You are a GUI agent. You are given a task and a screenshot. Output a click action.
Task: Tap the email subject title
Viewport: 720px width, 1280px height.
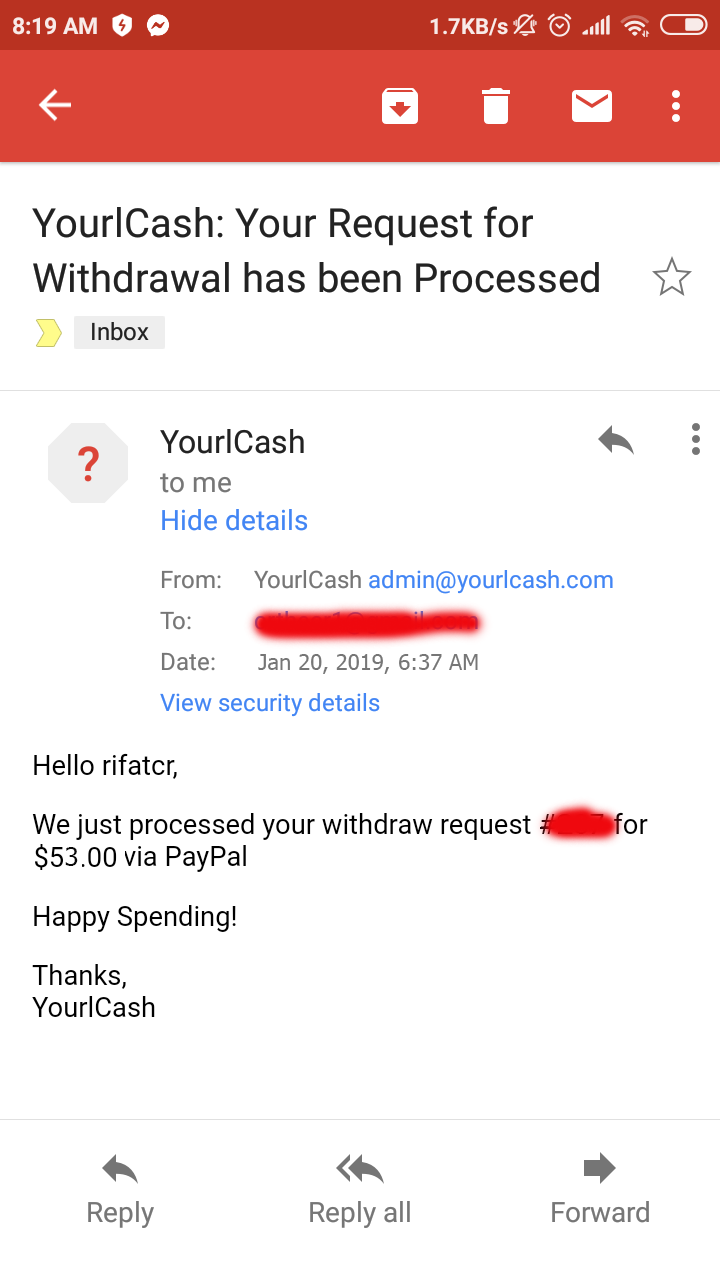(x=316, y=250)
